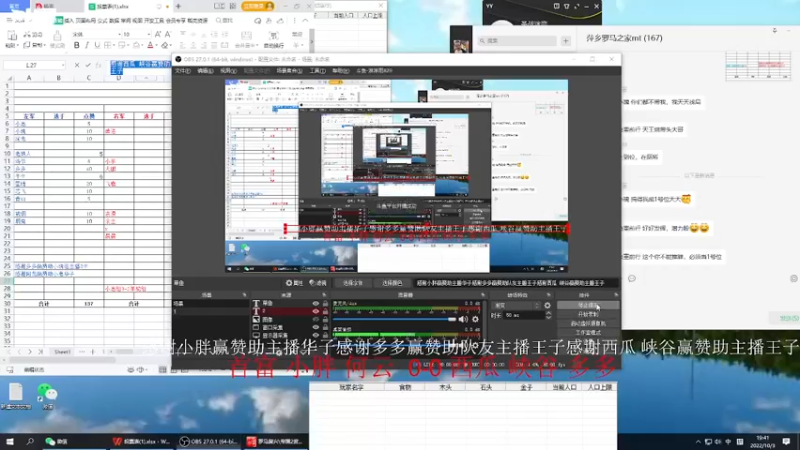Open the OBS source filters button

click(x=318, y=283)
